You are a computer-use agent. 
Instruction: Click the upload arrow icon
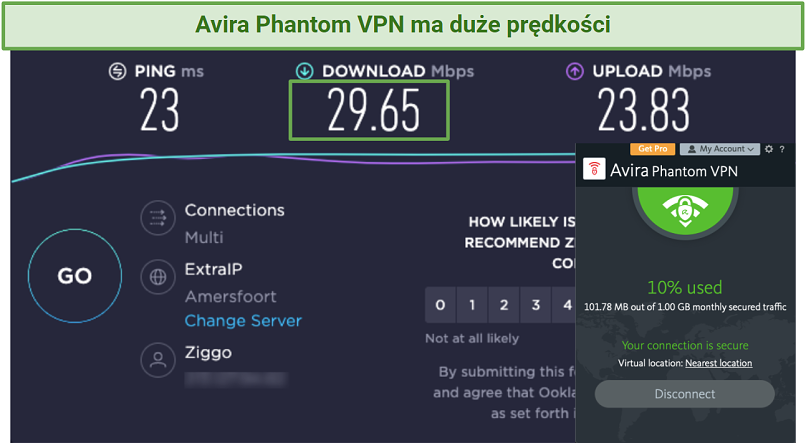tap(575, 71)
